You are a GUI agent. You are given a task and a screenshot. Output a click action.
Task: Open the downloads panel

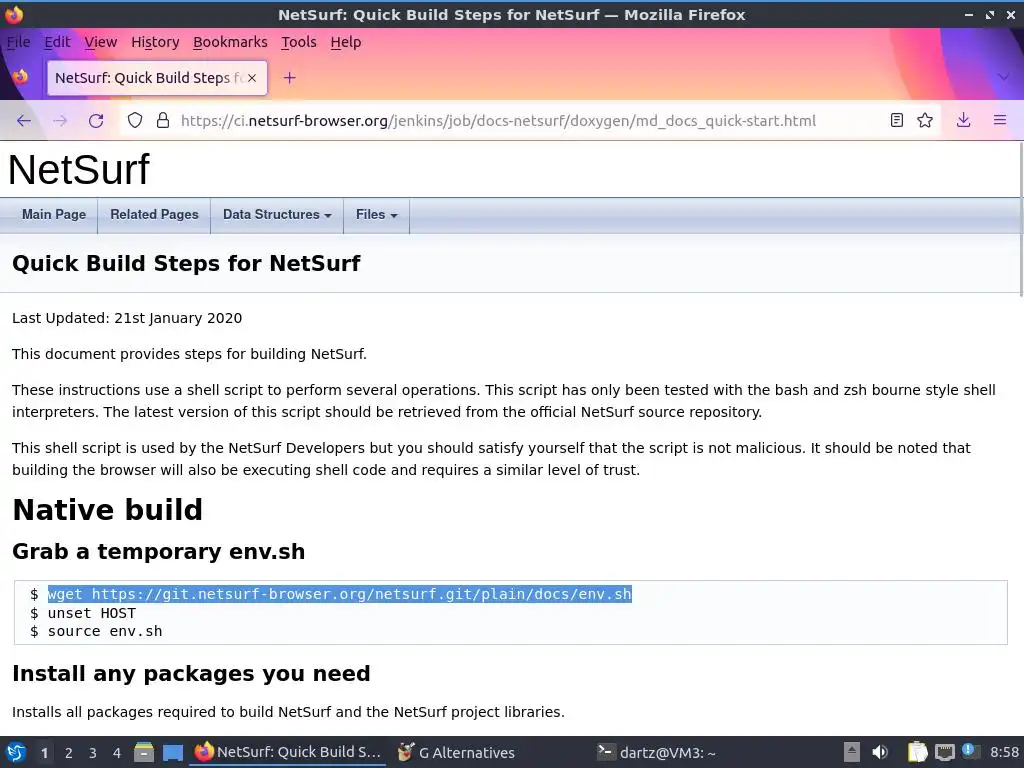coord(963,120)
